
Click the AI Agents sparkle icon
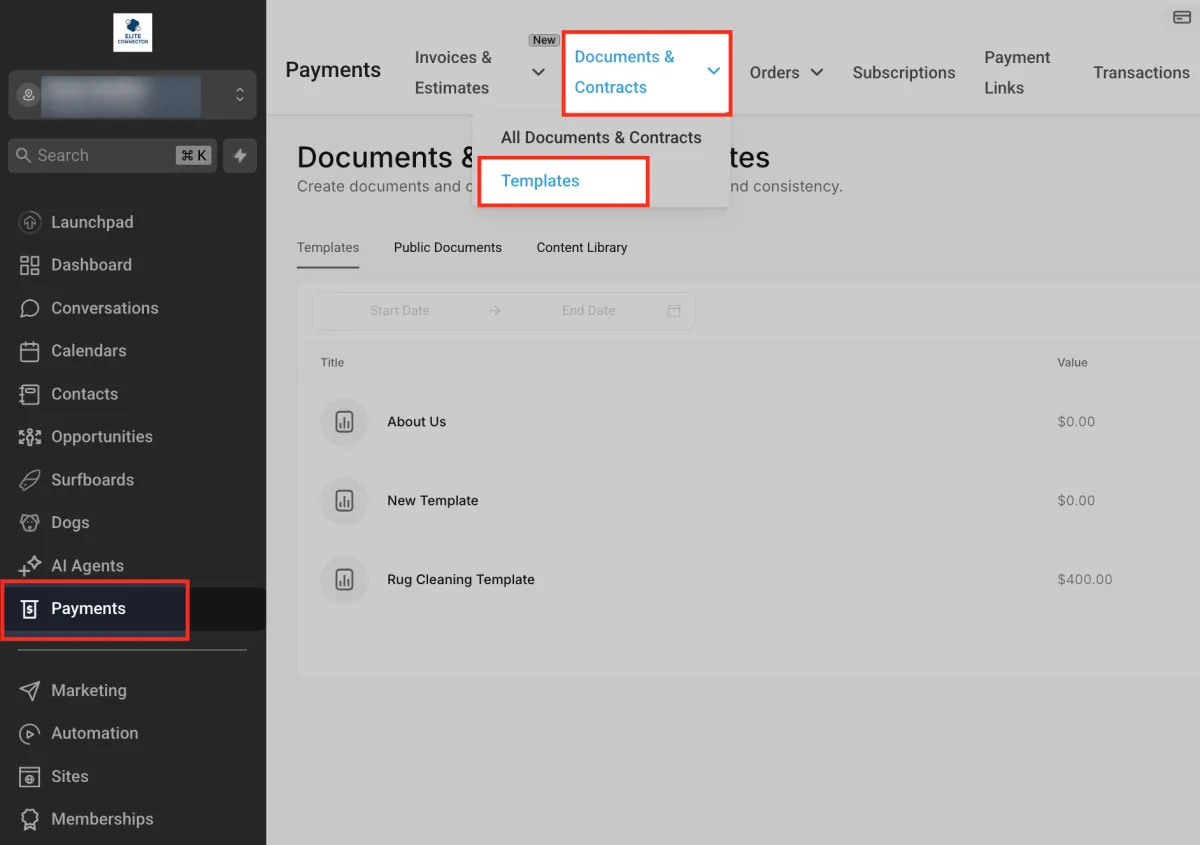click(30, 566)
